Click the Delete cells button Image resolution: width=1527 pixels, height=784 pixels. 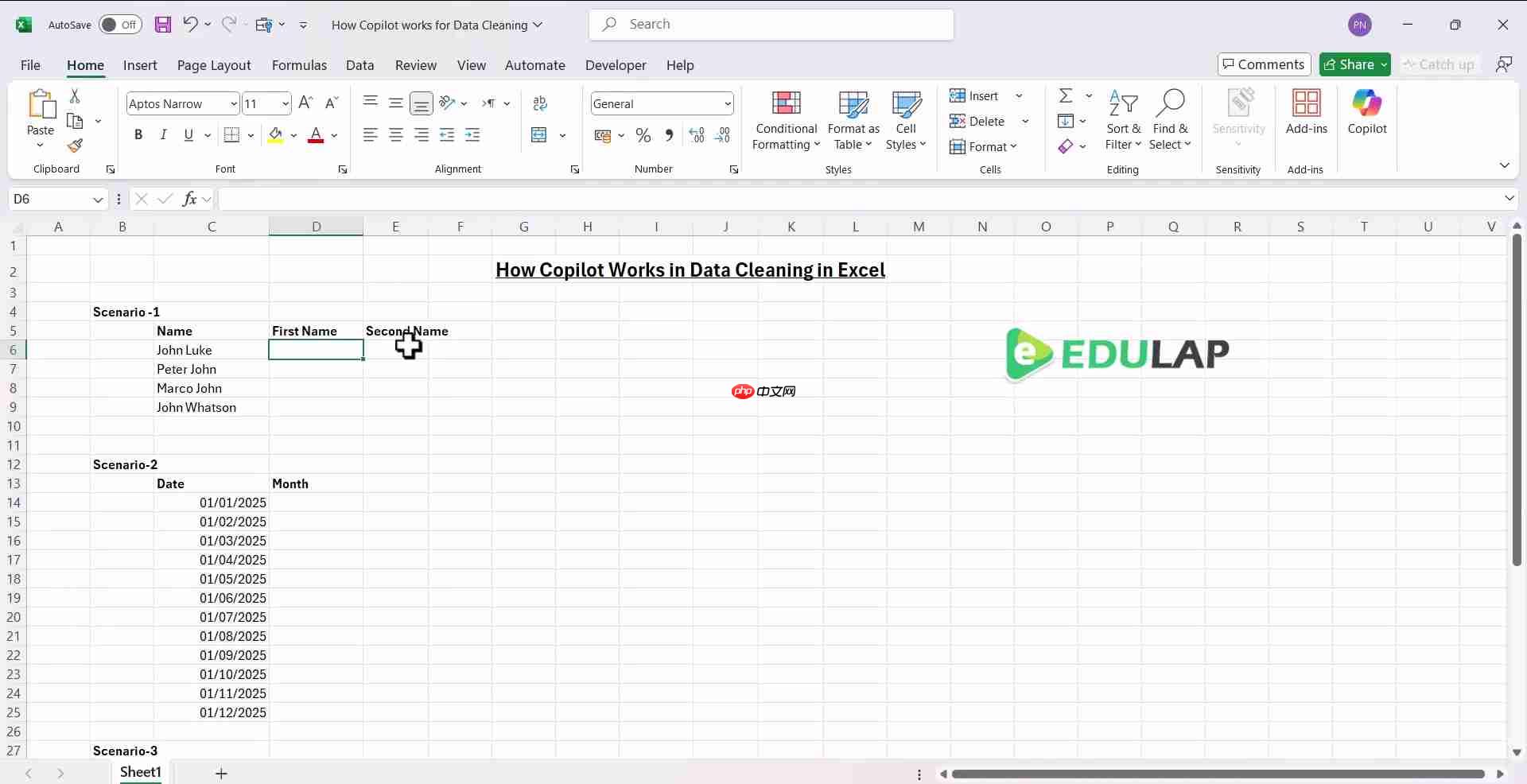tap(977, 122)
